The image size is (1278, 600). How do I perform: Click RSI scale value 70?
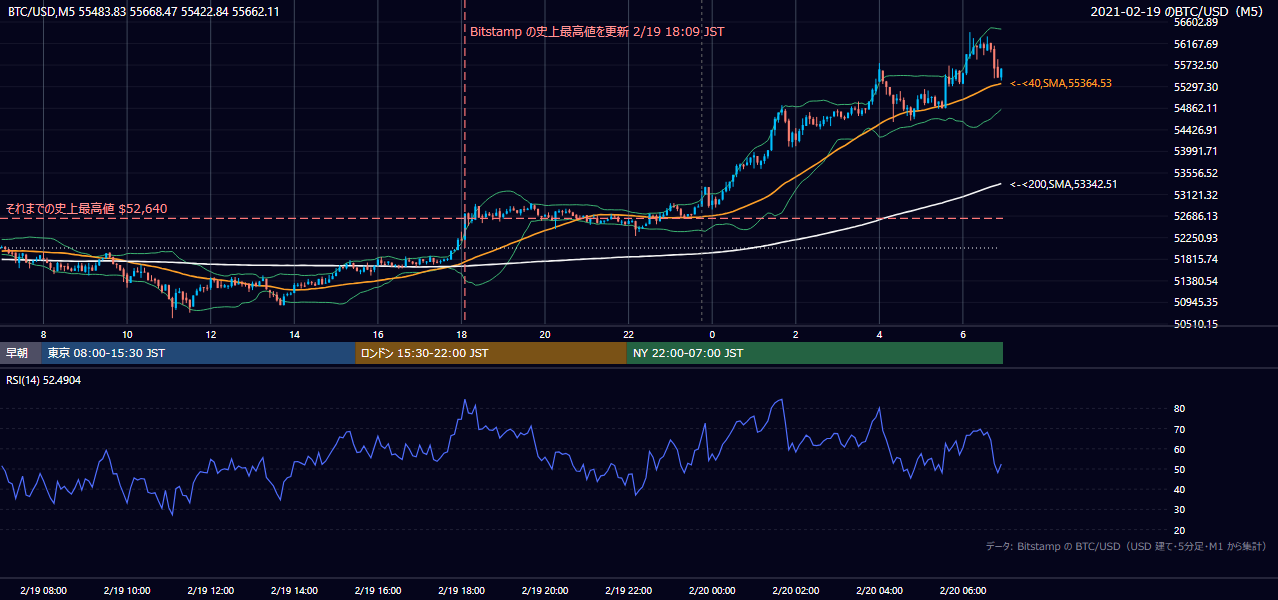pos(1179,429)
